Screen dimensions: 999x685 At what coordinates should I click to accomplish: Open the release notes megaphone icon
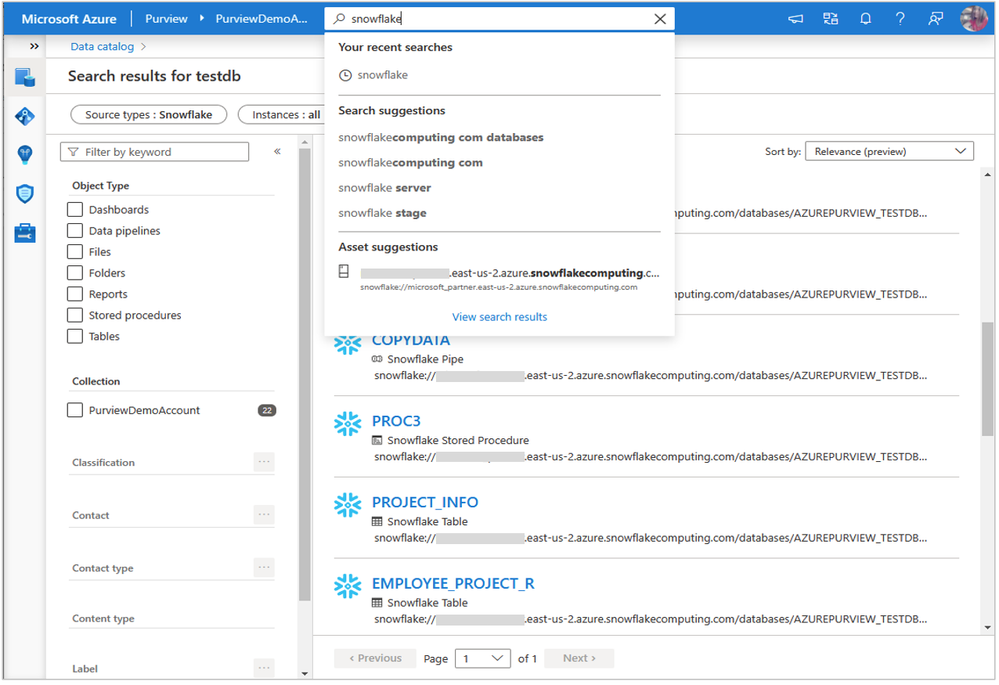pyautogui.click(x=796, y=19)
